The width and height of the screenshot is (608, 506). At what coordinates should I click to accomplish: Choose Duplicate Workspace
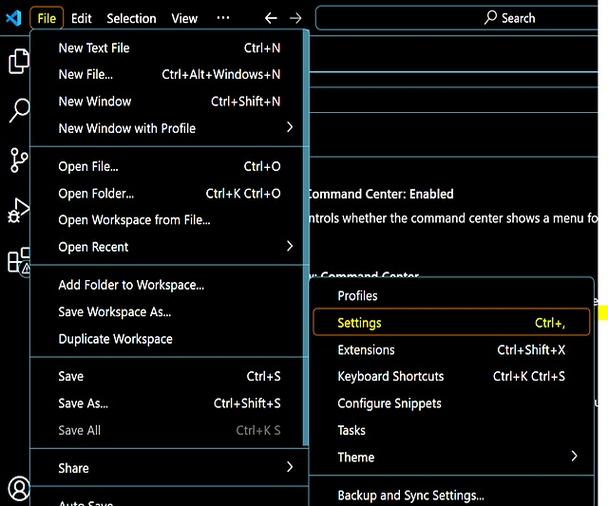169,339
